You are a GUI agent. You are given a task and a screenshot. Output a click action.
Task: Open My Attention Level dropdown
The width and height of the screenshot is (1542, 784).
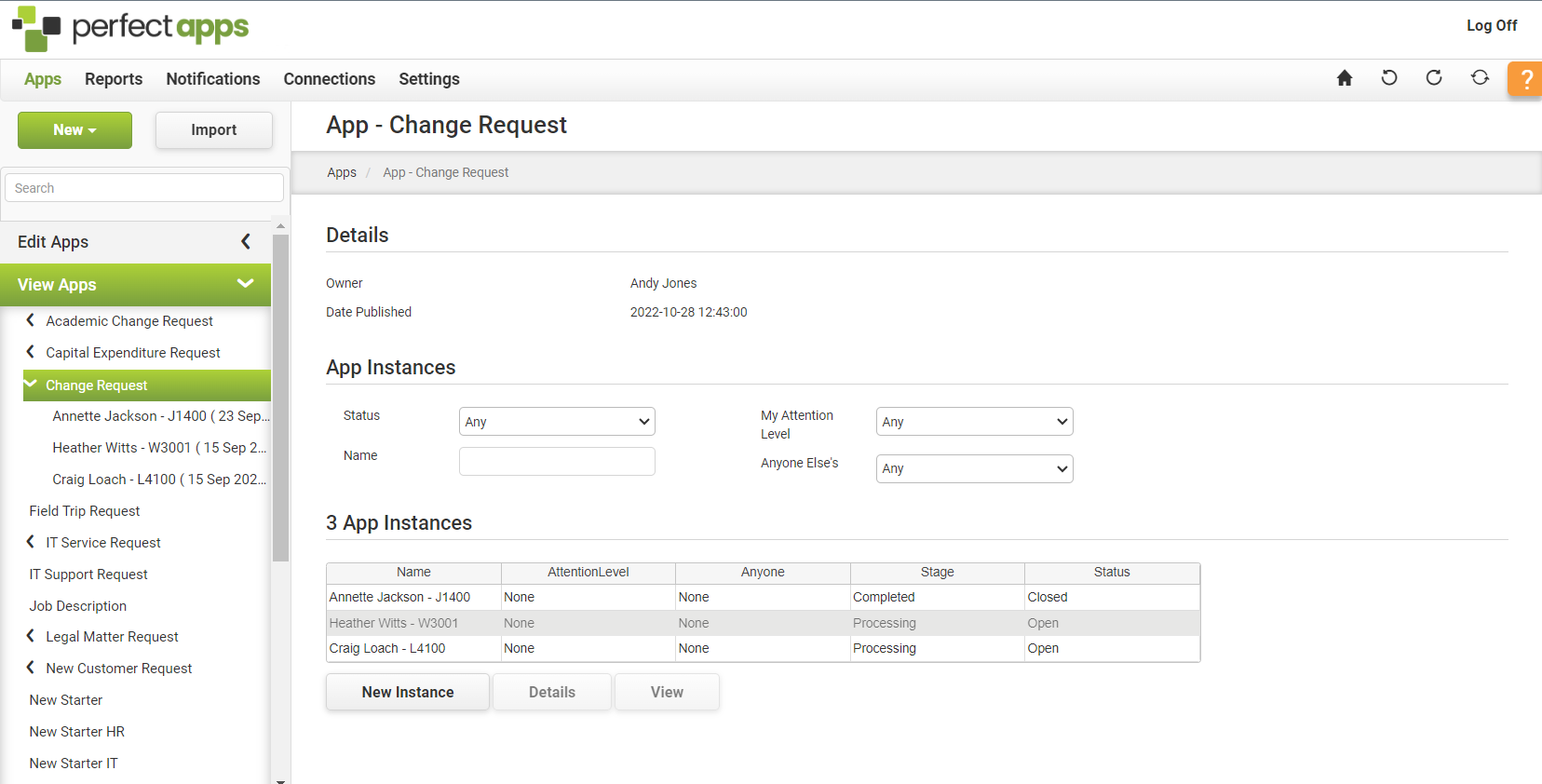(975, 422)
